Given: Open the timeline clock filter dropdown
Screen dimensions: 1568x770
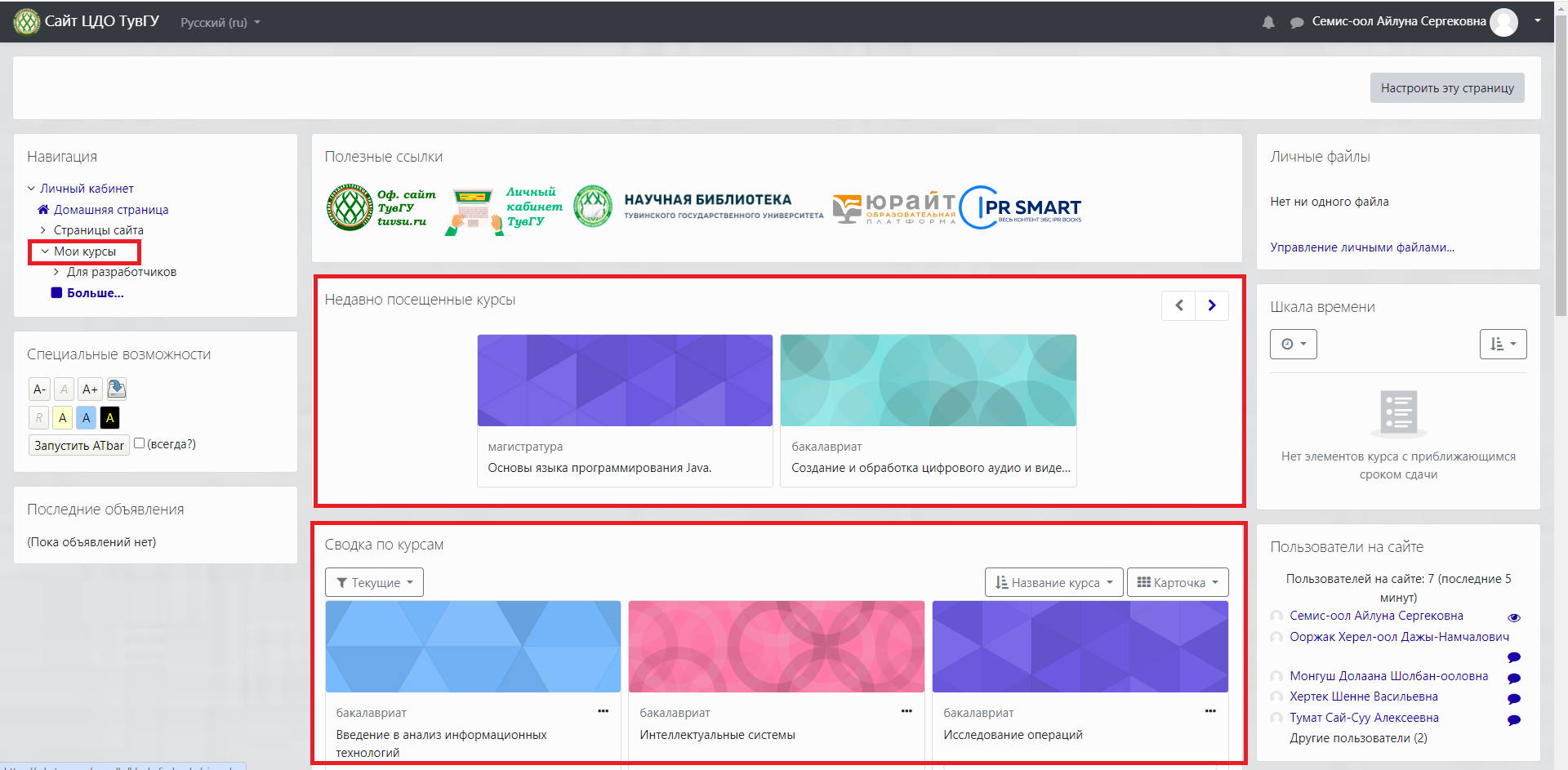Looking at the screenshot, I should tap(1294, 344).
